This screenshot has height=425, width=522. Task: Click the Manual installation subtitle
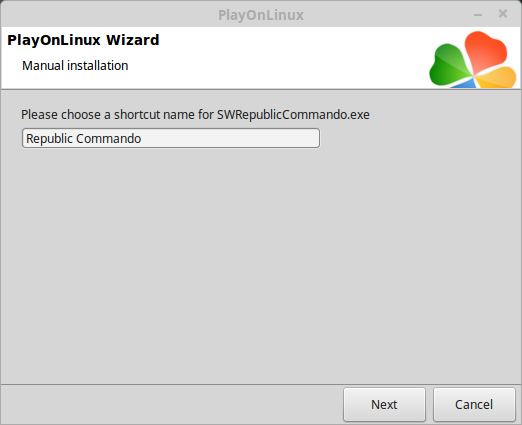pos(75,66)
